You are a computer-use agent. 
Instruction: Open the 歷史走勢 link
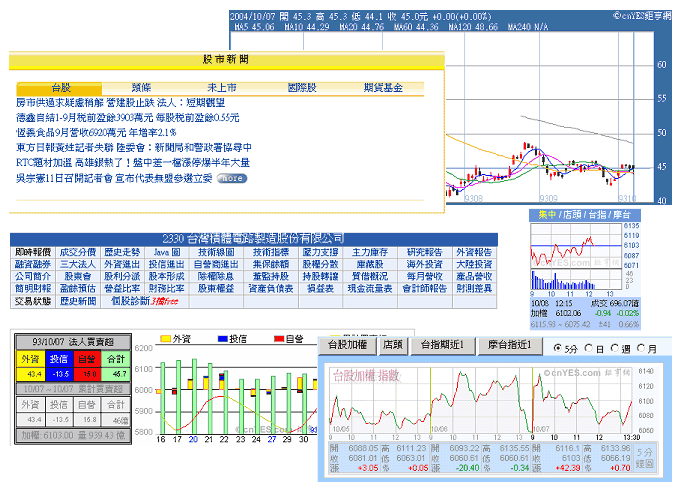point(122,252)
